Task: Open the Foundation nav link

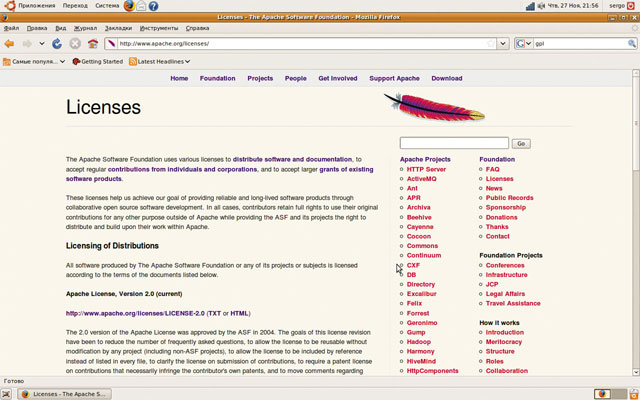Action: tap(218, 78)
